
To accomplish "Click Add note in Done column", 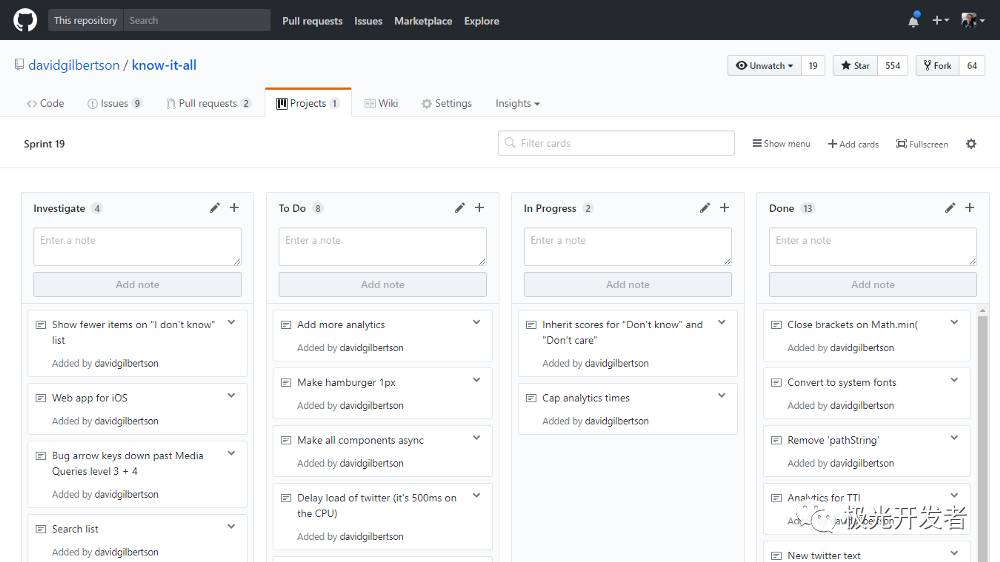I will pyautogui.click(x=872, y=285).
